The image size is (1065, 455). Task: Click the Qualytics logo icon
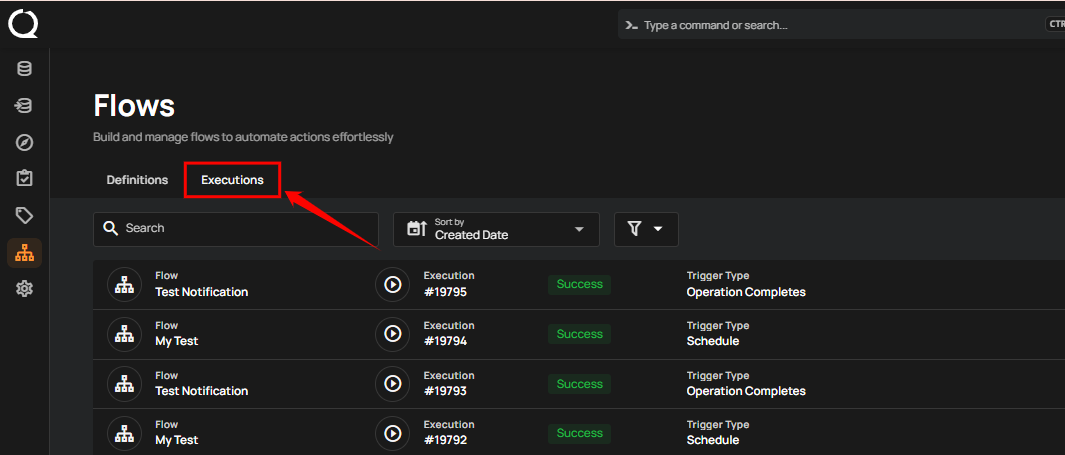tap(23, 23)
